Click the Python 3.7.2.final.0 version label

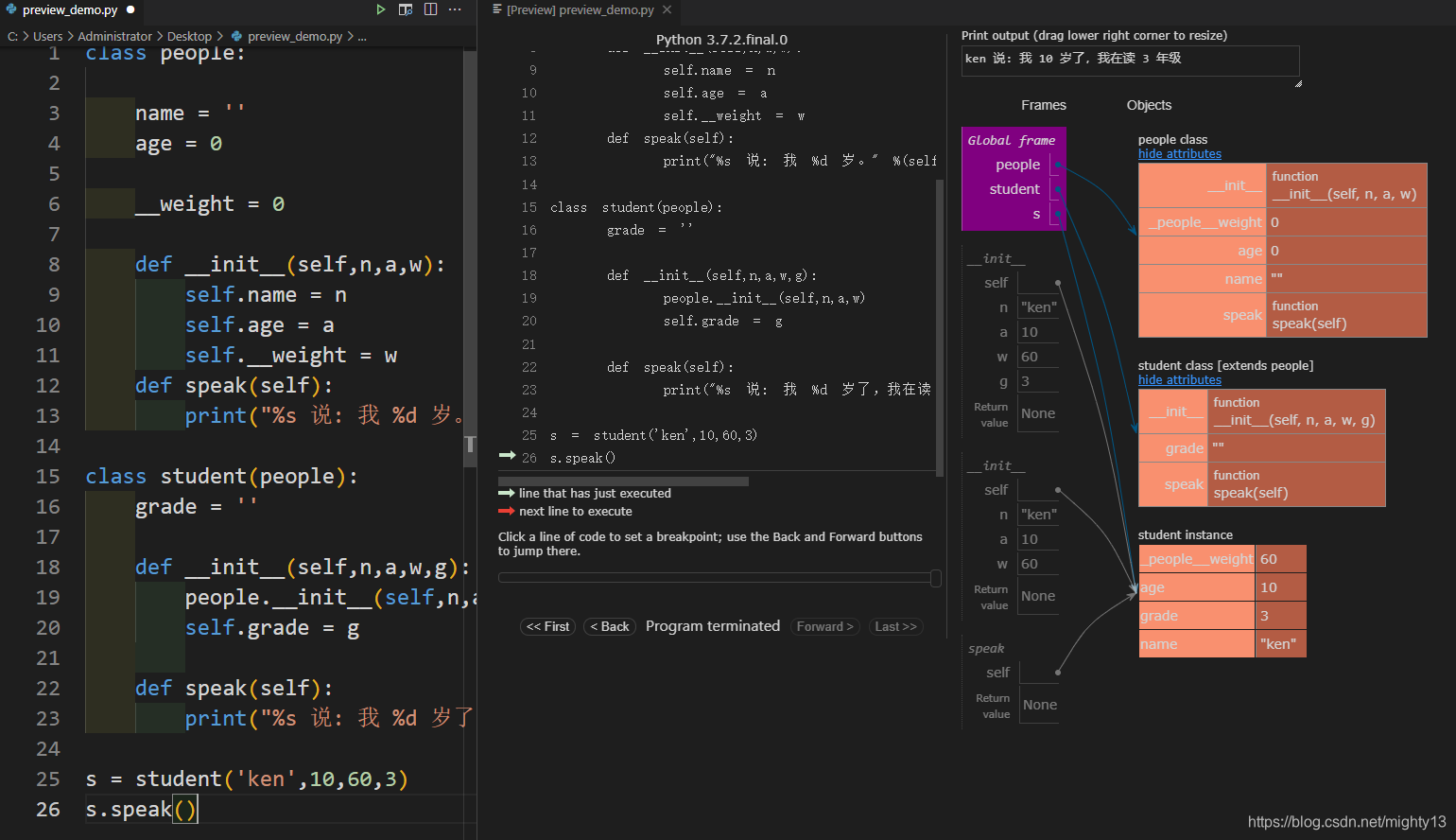click(721, 40)
